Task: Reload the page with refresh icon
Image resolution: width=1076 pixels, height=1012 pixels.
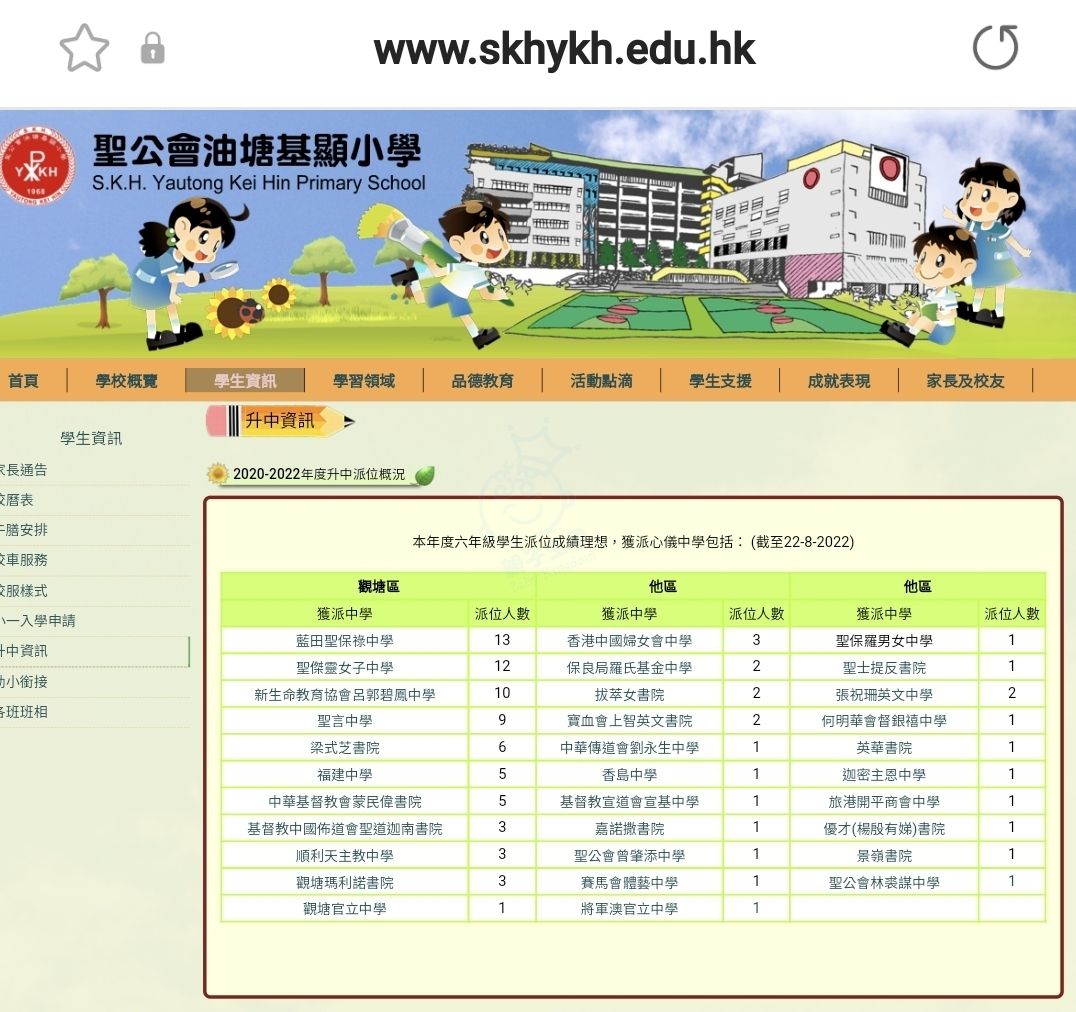Action: pyautogui.click(x=995, y=48)
